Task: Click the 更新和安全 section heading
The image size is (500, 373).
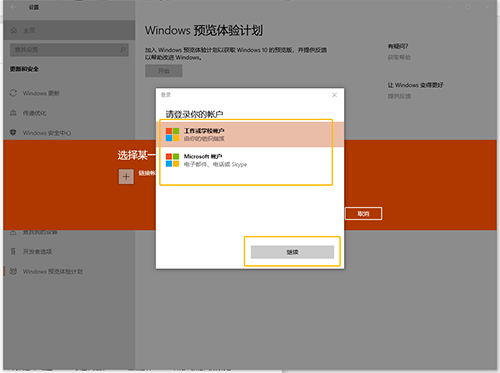Action: tap(24, 69)
